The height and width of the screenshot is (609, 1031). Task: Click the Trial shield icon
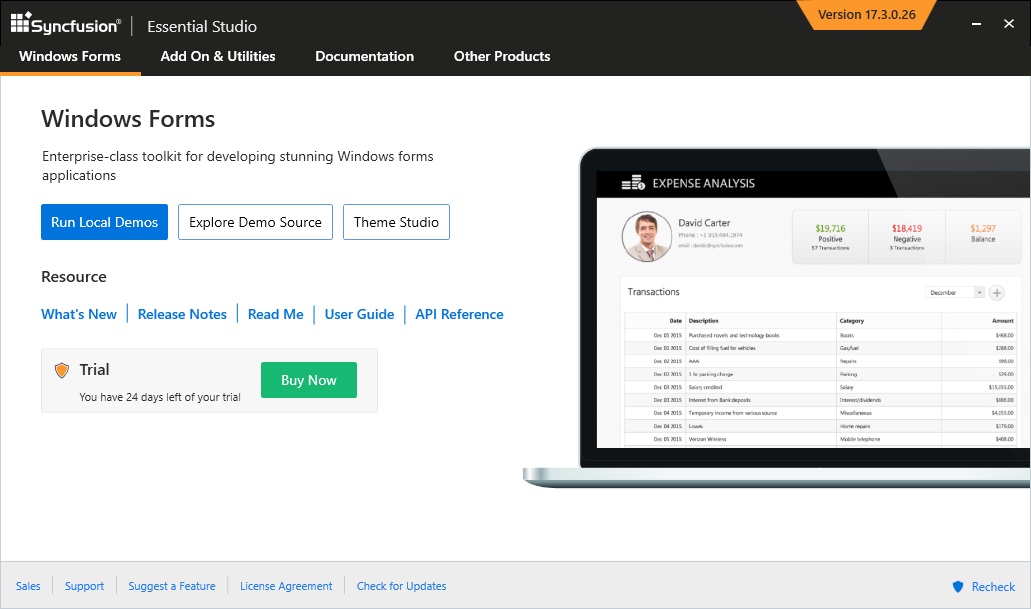pos(62,370)
